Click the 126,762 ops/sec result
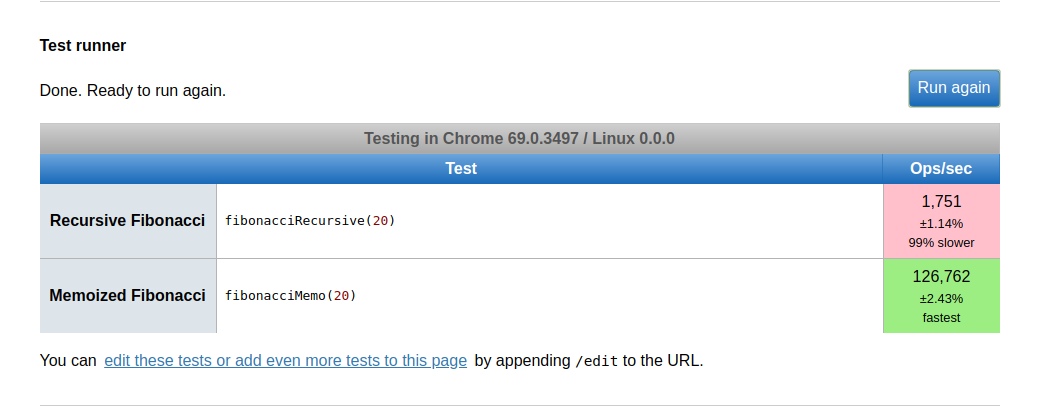The image size is (1040, 407). (x=941, y=276)
